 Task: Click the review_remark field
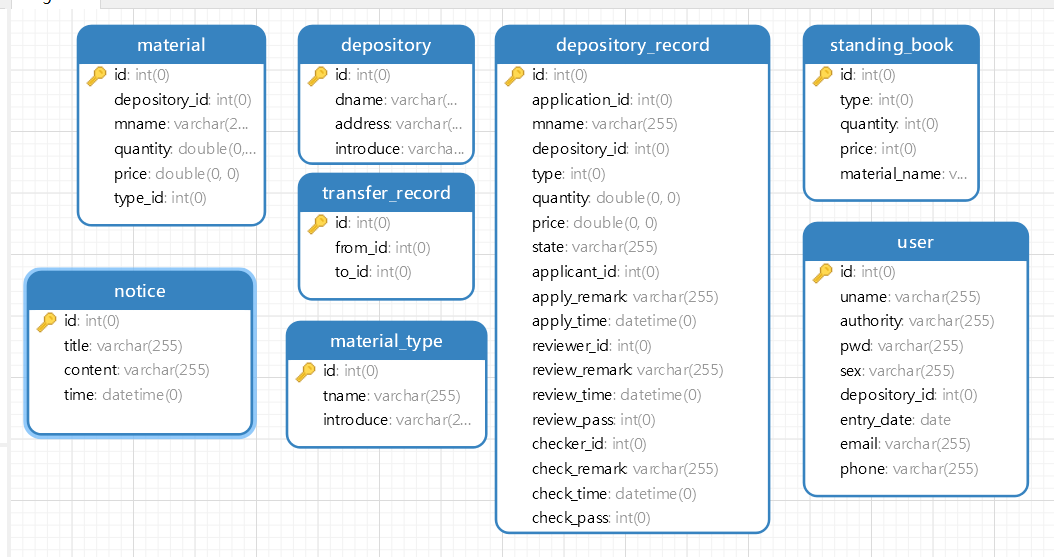tap(628, 370)
